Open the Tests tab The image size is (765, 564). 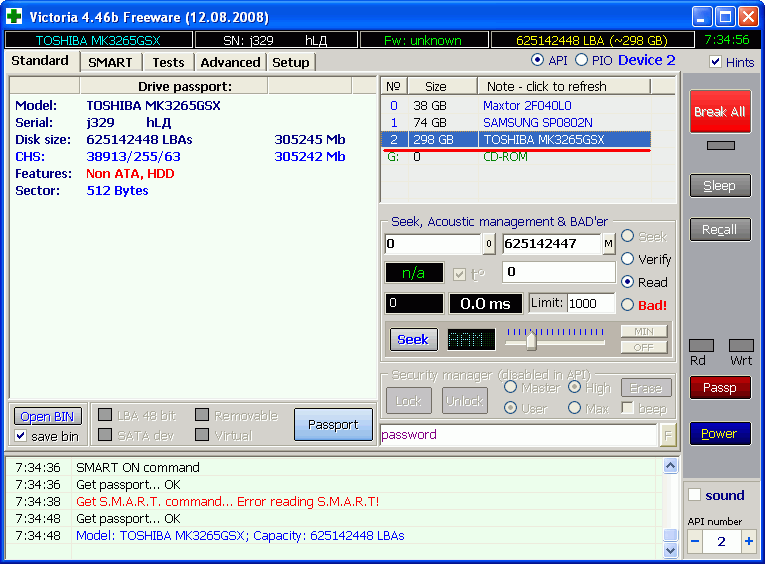click(168, 62)
